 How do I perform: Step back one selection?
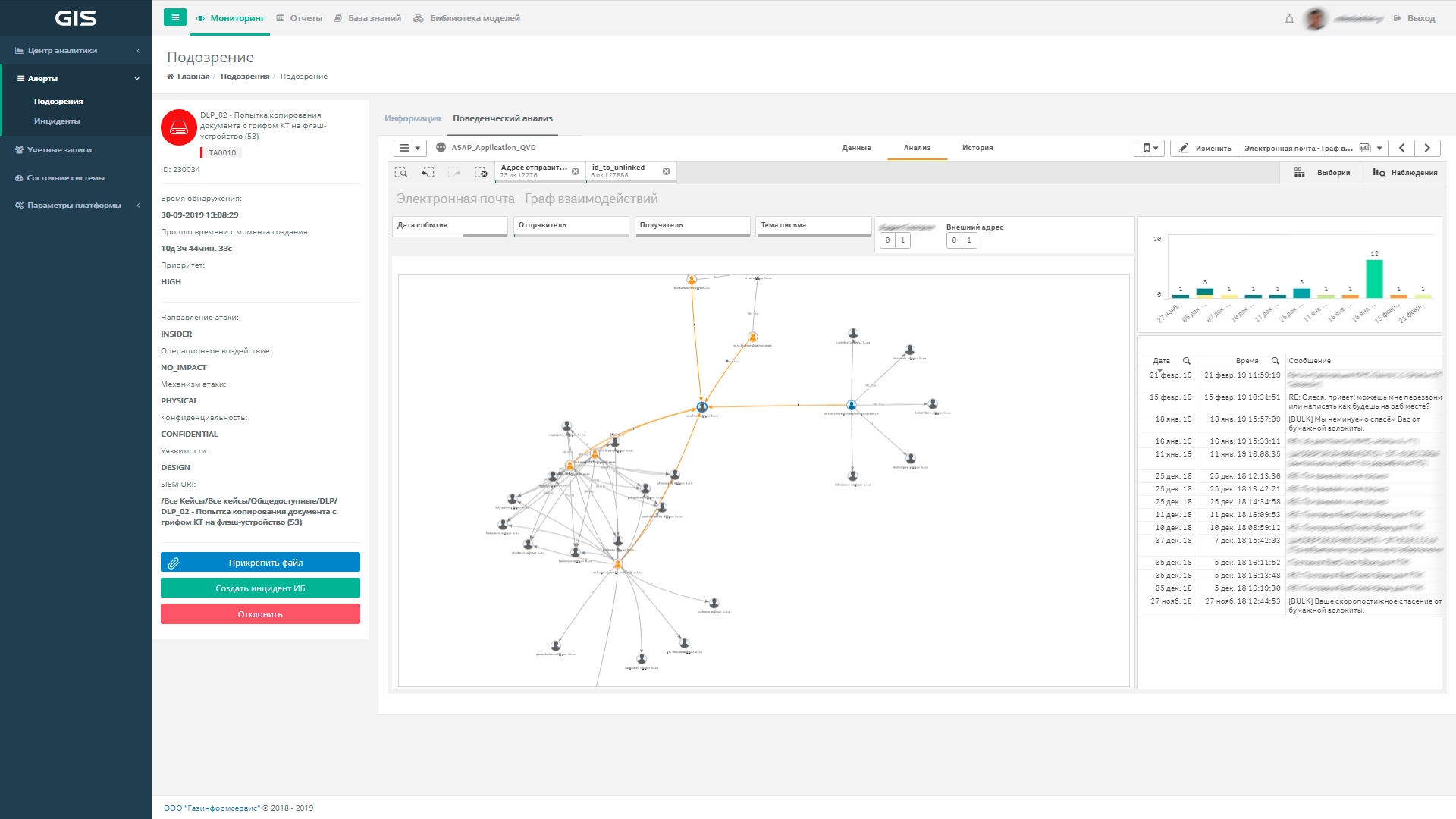428,173
